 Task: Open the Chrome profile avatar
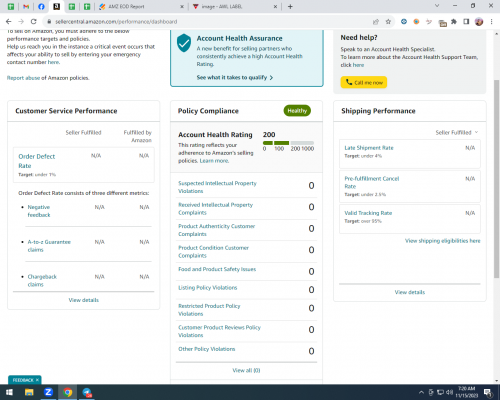click(479, 22)
